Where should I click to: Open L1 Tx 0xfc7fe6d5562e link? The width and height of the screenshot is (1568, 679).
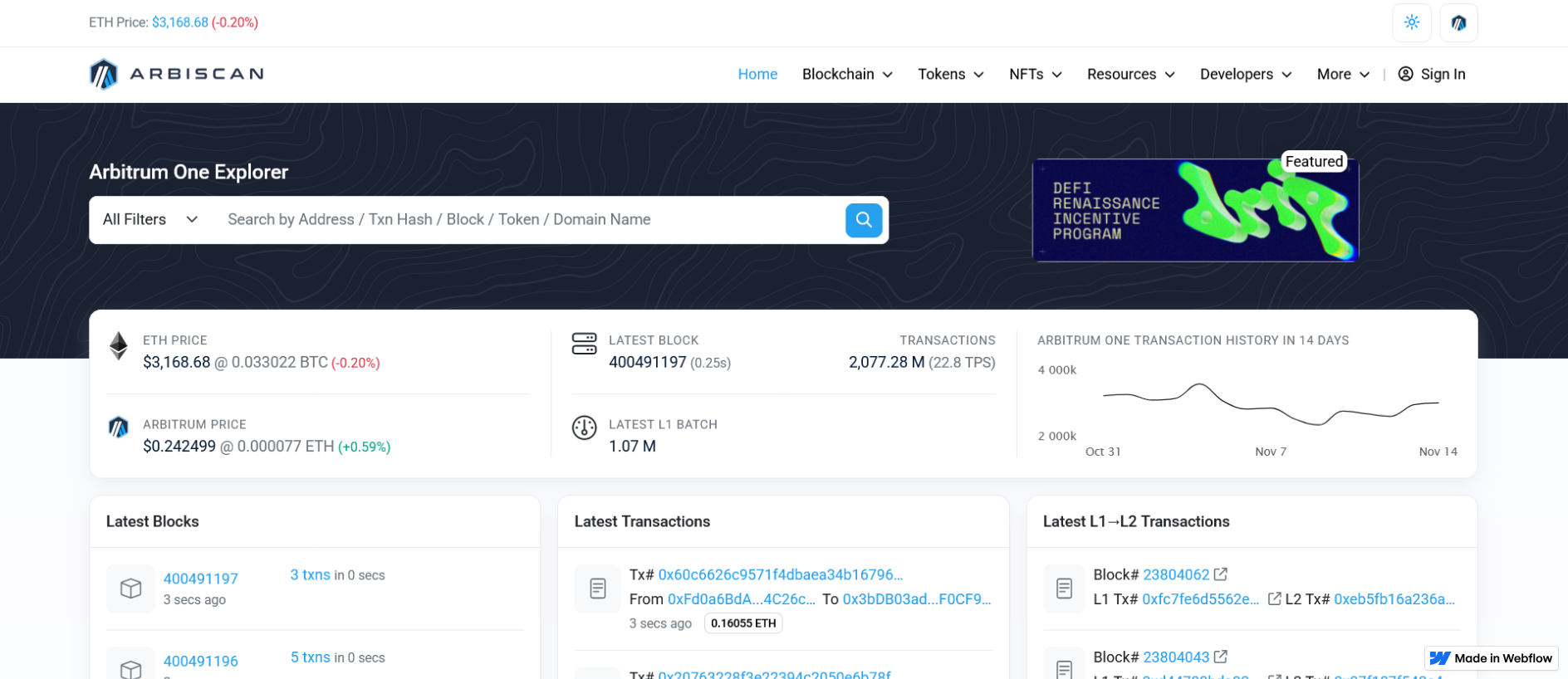coord(1201,599)
